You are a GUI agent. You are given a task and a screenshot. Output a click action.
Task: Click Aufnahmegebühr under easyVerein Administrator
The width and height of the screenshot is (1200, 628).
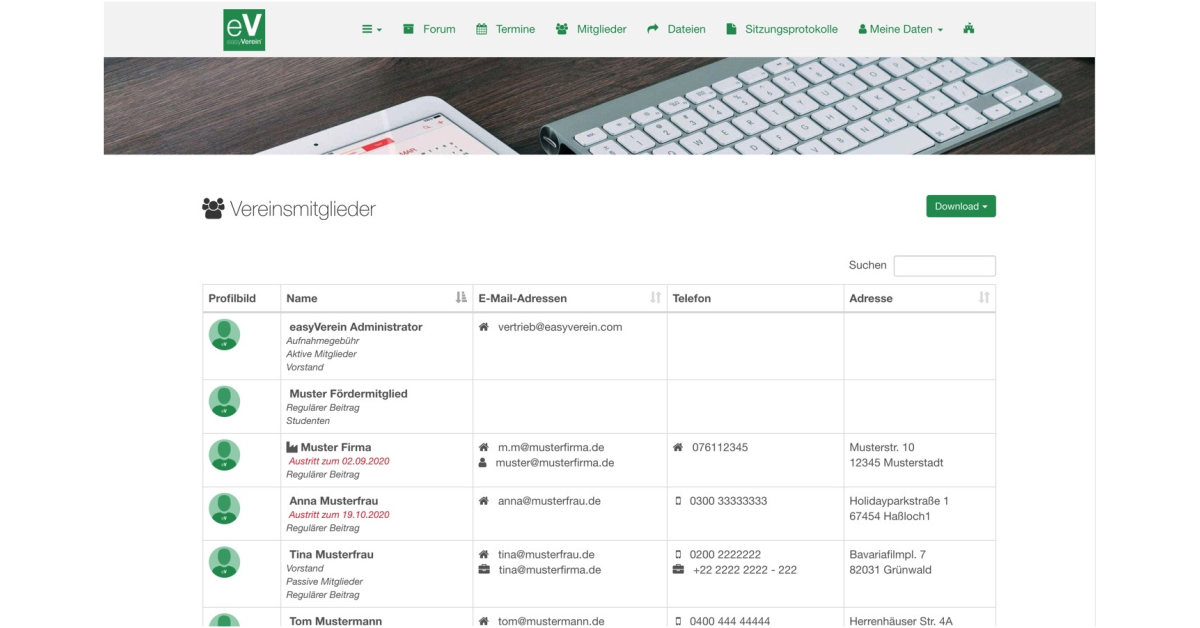point(322,341)
